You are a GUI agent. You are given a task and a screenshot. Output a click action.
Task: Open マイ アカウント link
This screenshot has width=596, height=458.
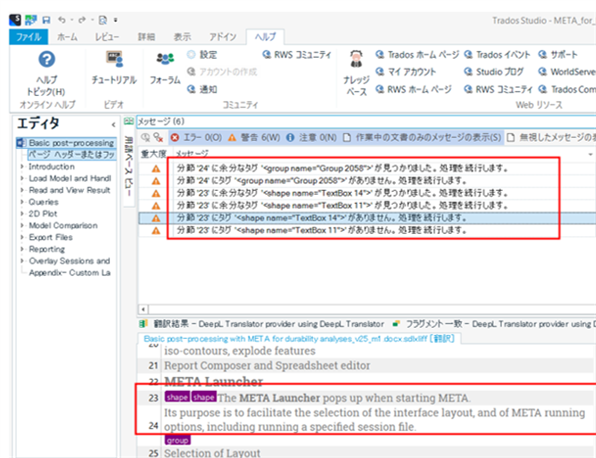[x=406, y=72]
